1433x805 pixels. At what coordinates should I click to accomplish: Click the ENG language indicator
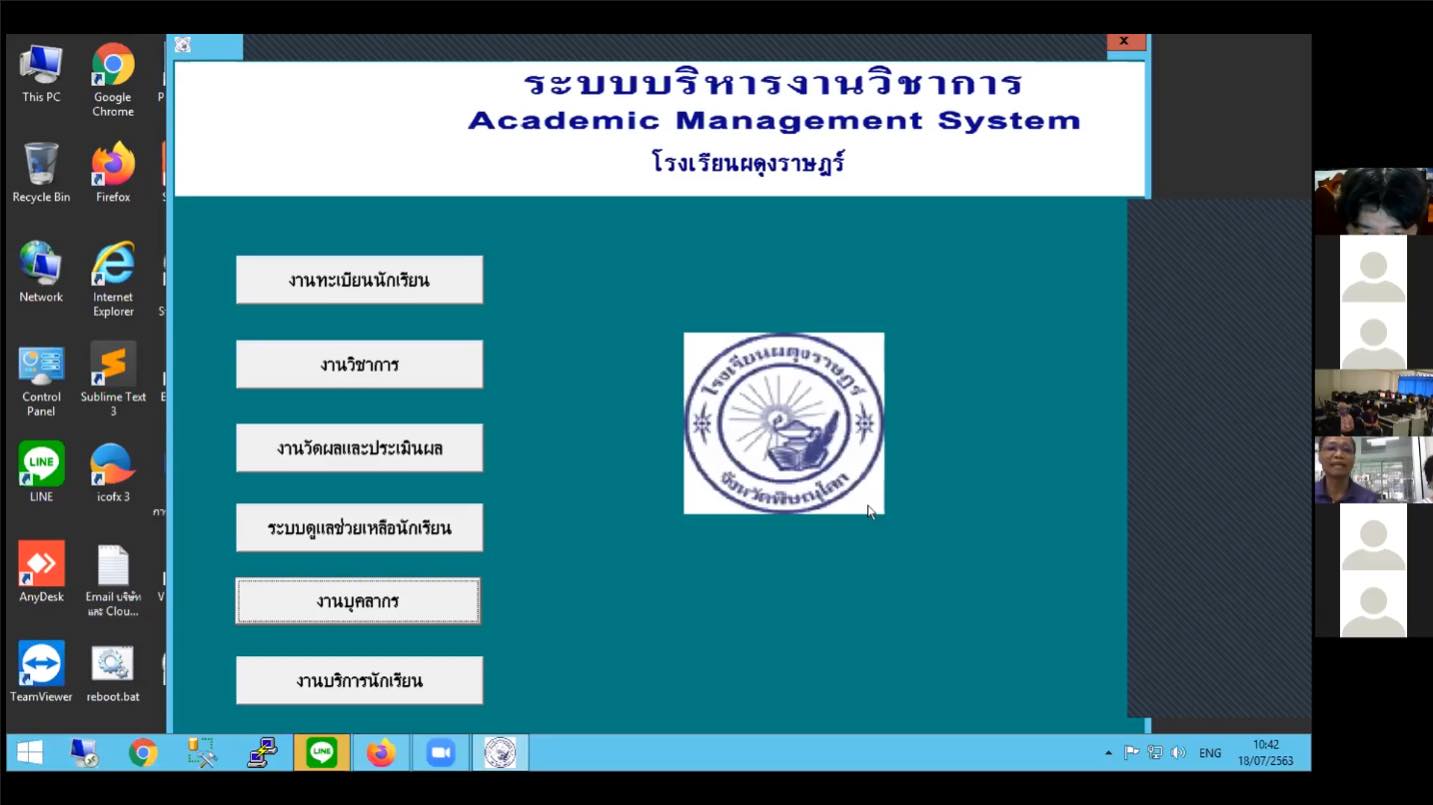pyautogui.click(x=1210, y=753)
